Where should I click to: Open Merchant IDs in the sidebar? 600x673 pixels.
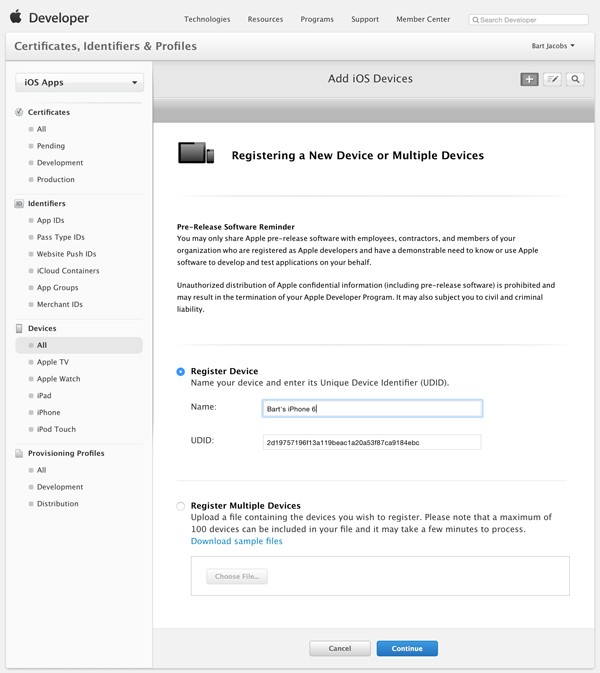pyautogui.click(x=60, y=304)
